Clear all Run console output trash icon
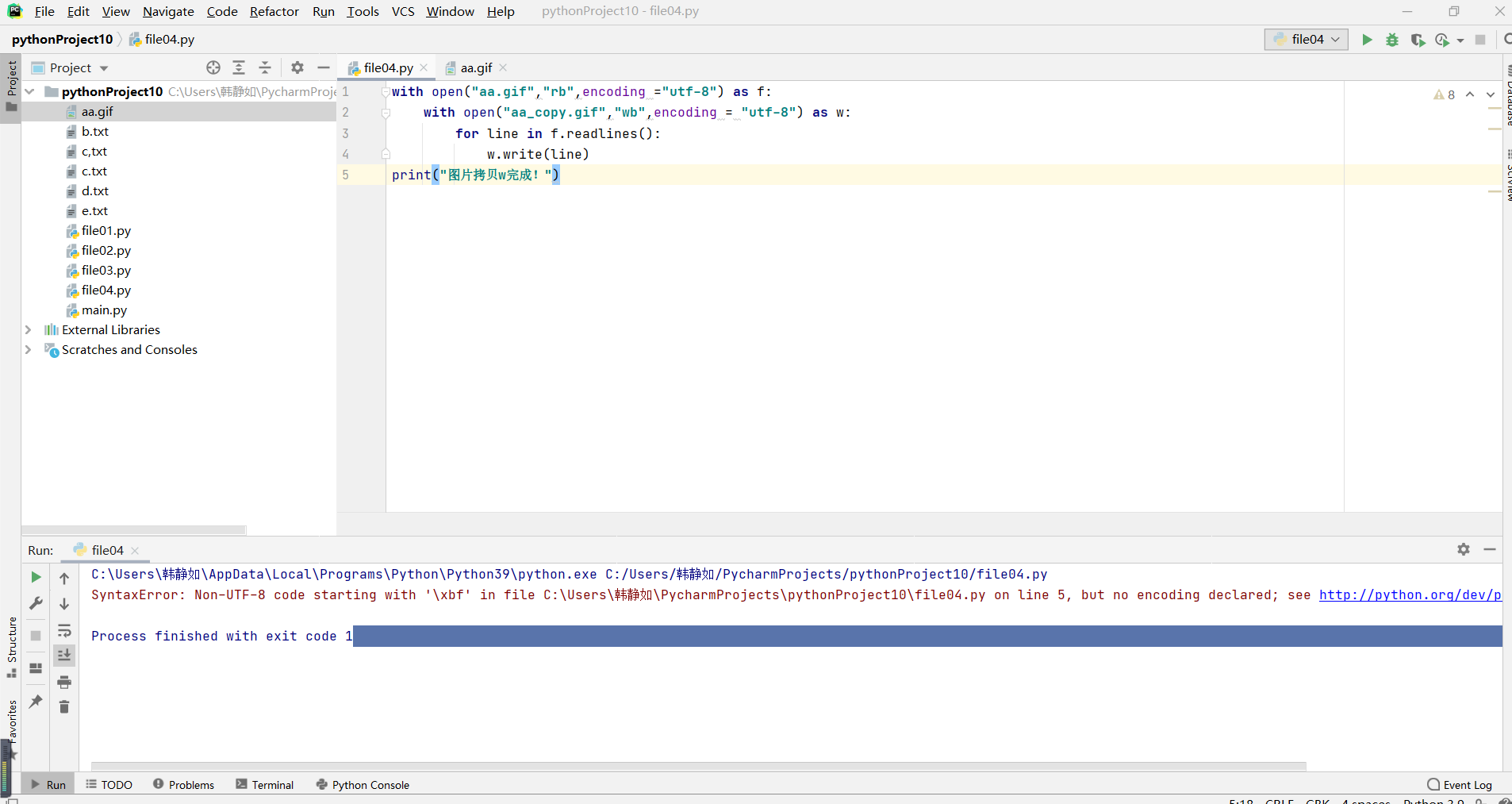 point(64,706)
